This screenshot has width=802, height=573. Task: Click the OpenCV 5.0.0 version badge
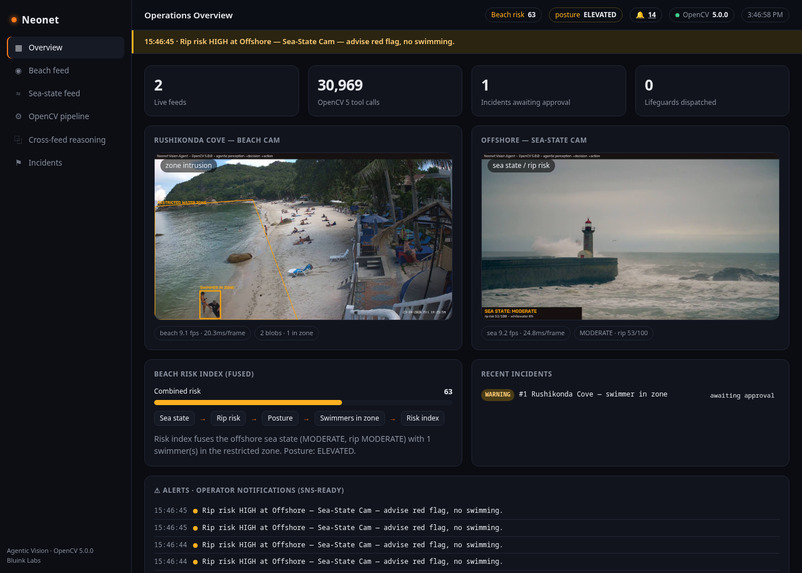[x=701, y=15]
